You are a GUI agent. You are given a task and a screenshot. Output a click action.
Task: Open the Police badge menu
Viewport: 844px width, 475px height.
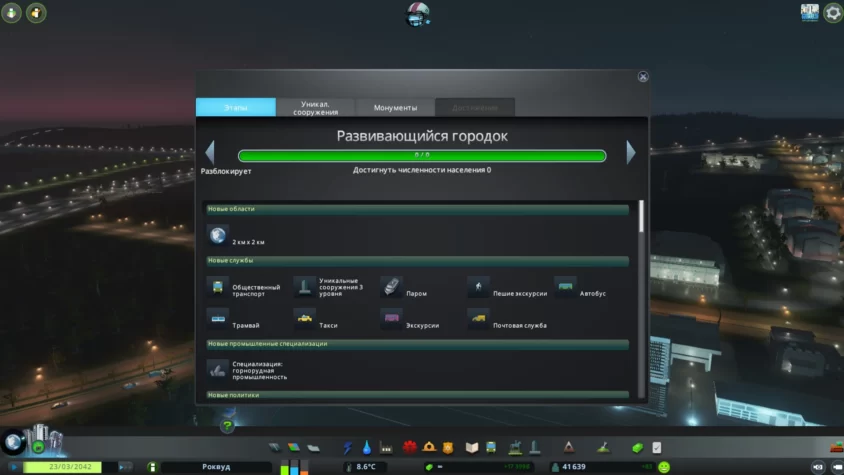tap(448, 447)
